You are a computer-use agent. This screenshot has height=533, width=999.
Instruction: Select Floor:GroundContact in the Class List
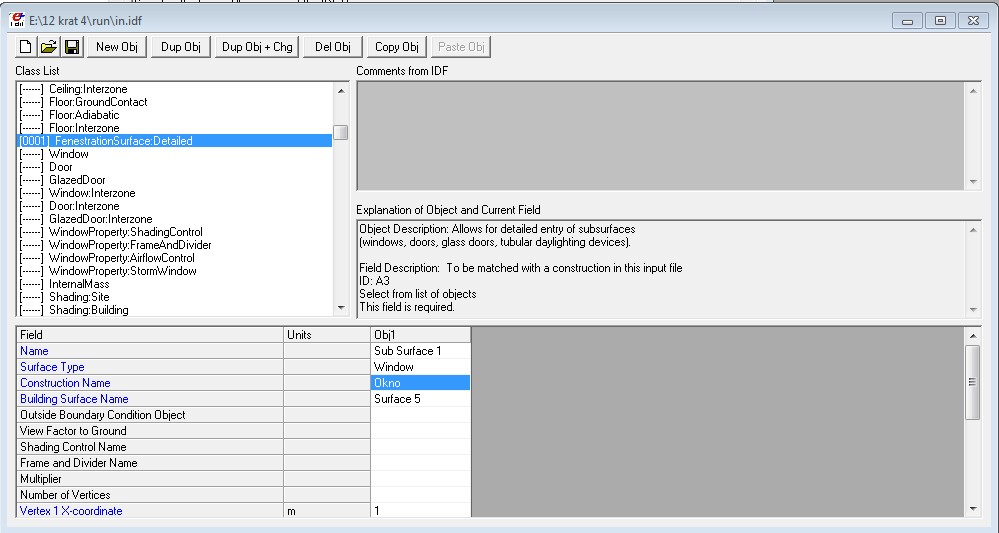[174, 102]
